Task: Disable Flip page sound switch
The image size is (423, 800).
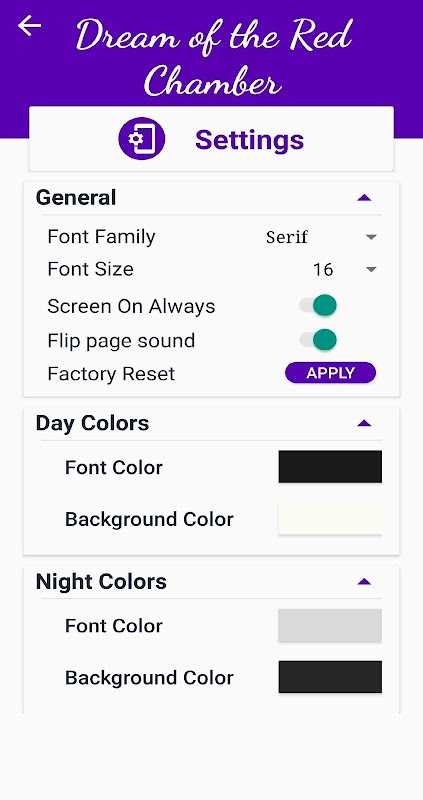Action: click(x=318, y=340)
